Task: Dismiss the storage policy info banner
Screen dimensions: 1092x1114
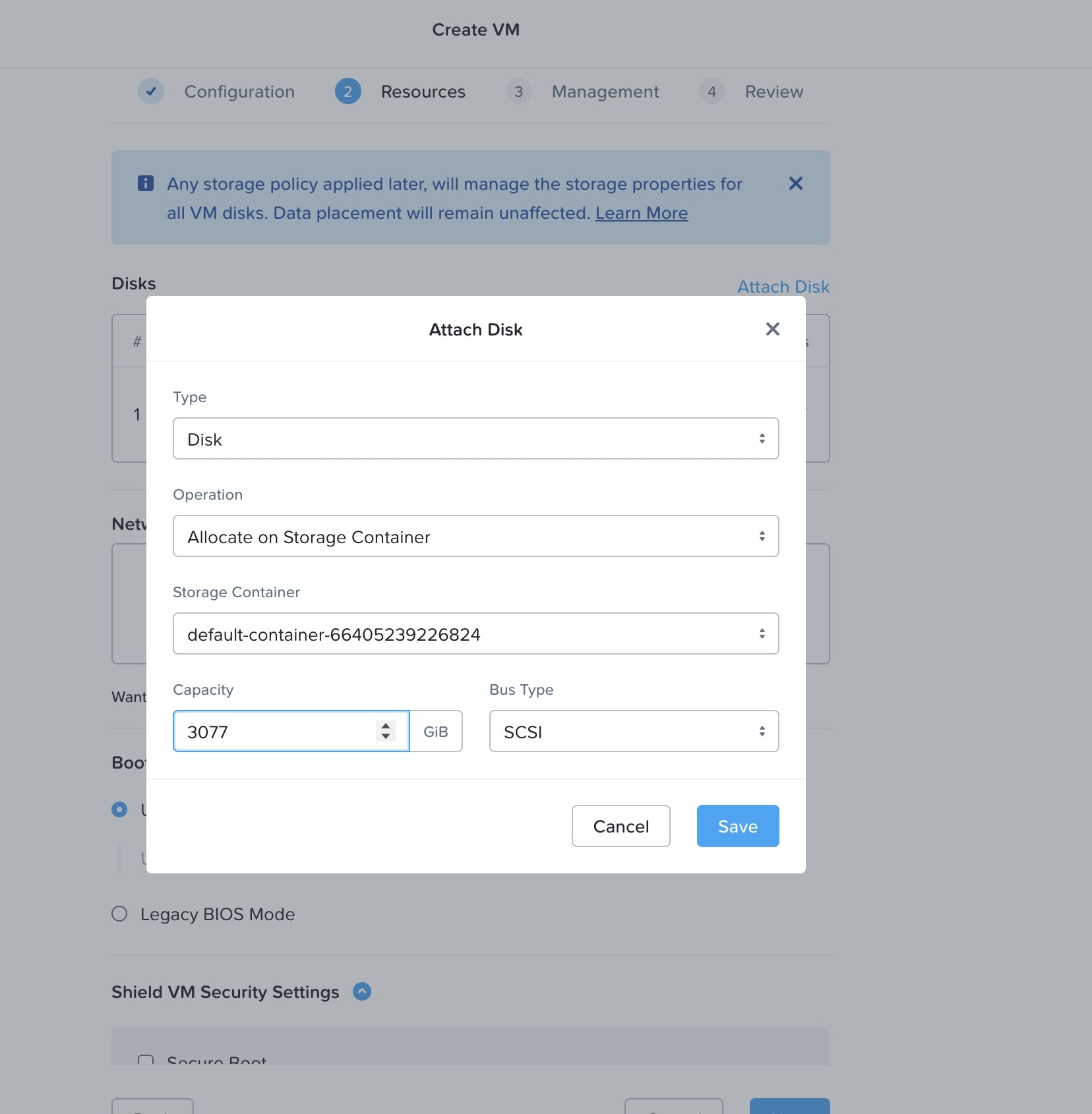Action: pyautogui.click(x=795, y=184)
